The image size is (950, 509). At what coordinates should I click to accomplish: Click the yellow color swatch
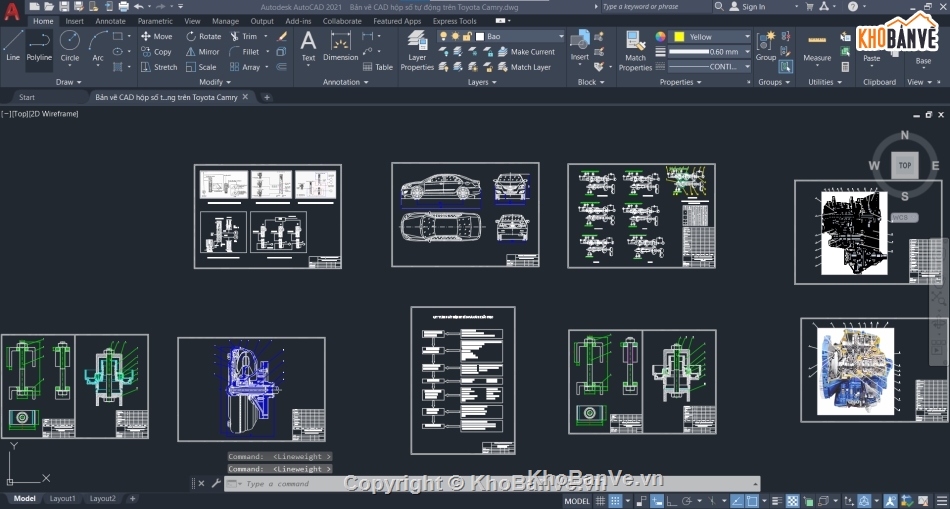pyautogui.click(x=679, y=36)
